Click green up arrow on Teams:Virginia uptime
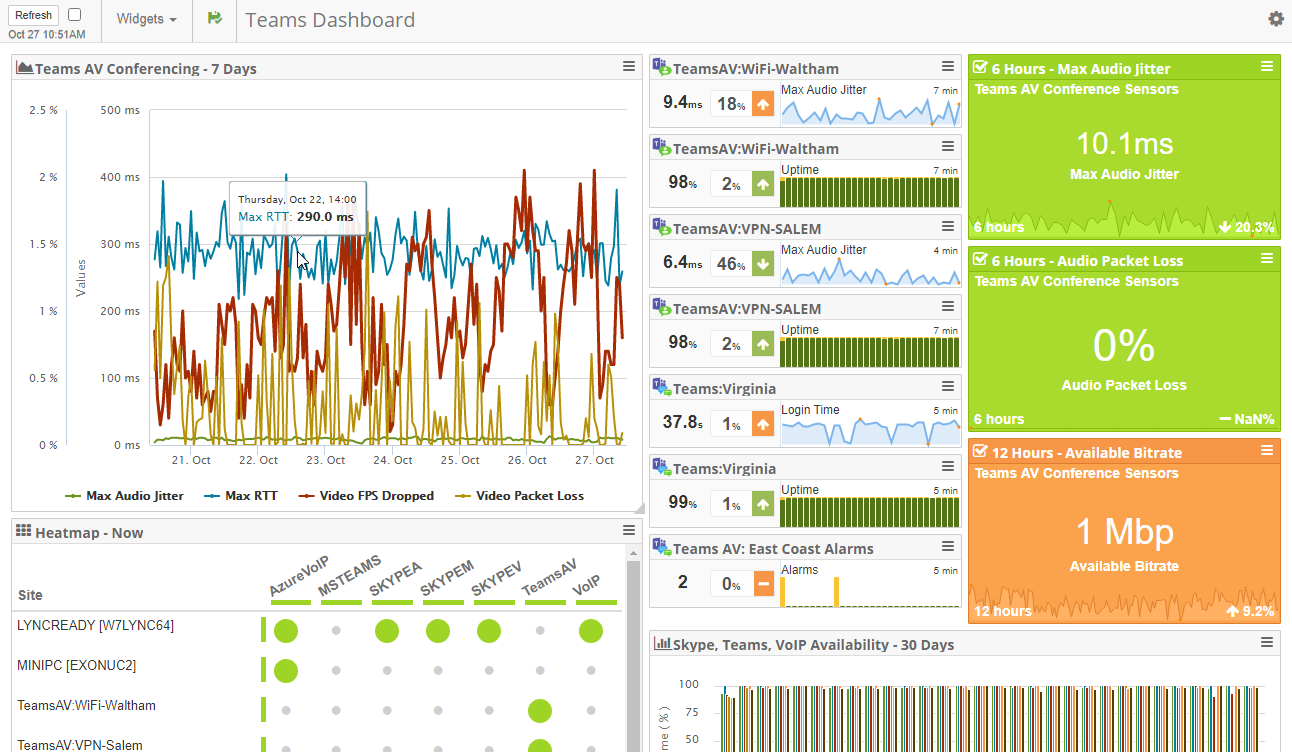This screenshot has height=752, width=1292. coord(764,503)
